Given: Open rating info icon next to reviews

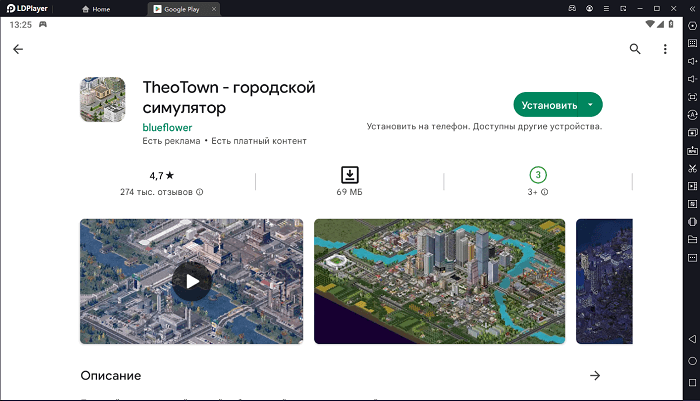Looking at the screenshot, I should [x=200, y=192].
